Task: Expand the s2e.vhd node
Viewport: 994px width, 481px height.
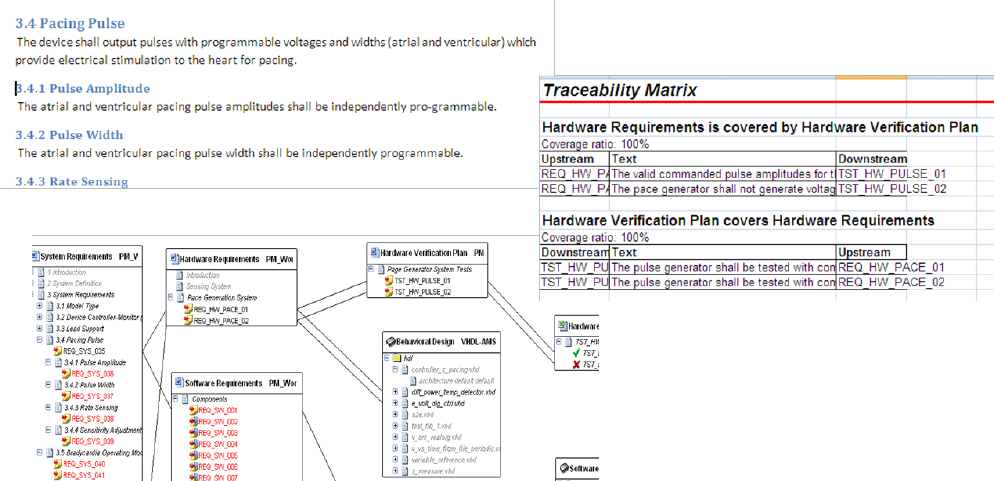Action: [396, 414]
